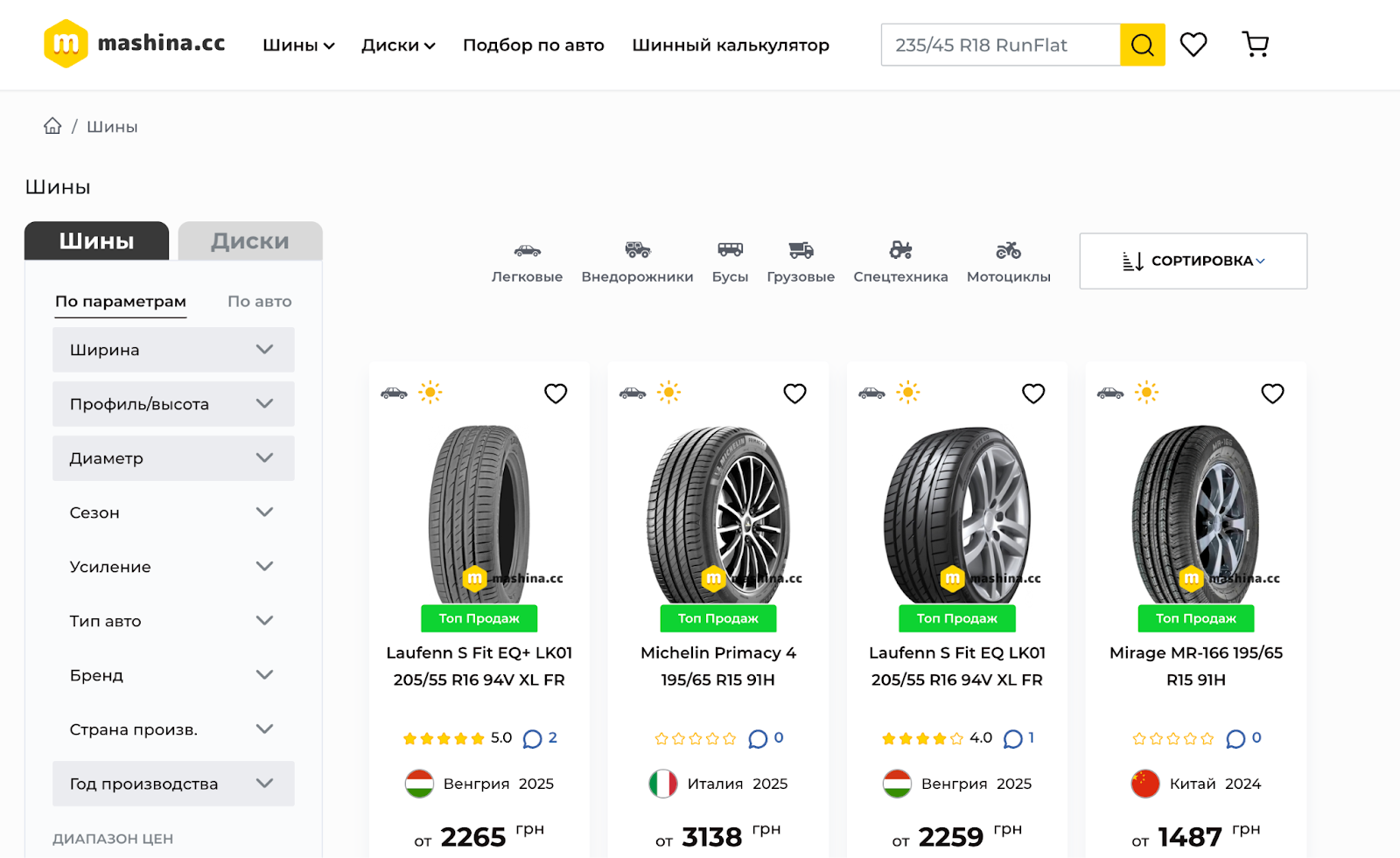Open the Подбор по авто link

[x=533, y=45]
